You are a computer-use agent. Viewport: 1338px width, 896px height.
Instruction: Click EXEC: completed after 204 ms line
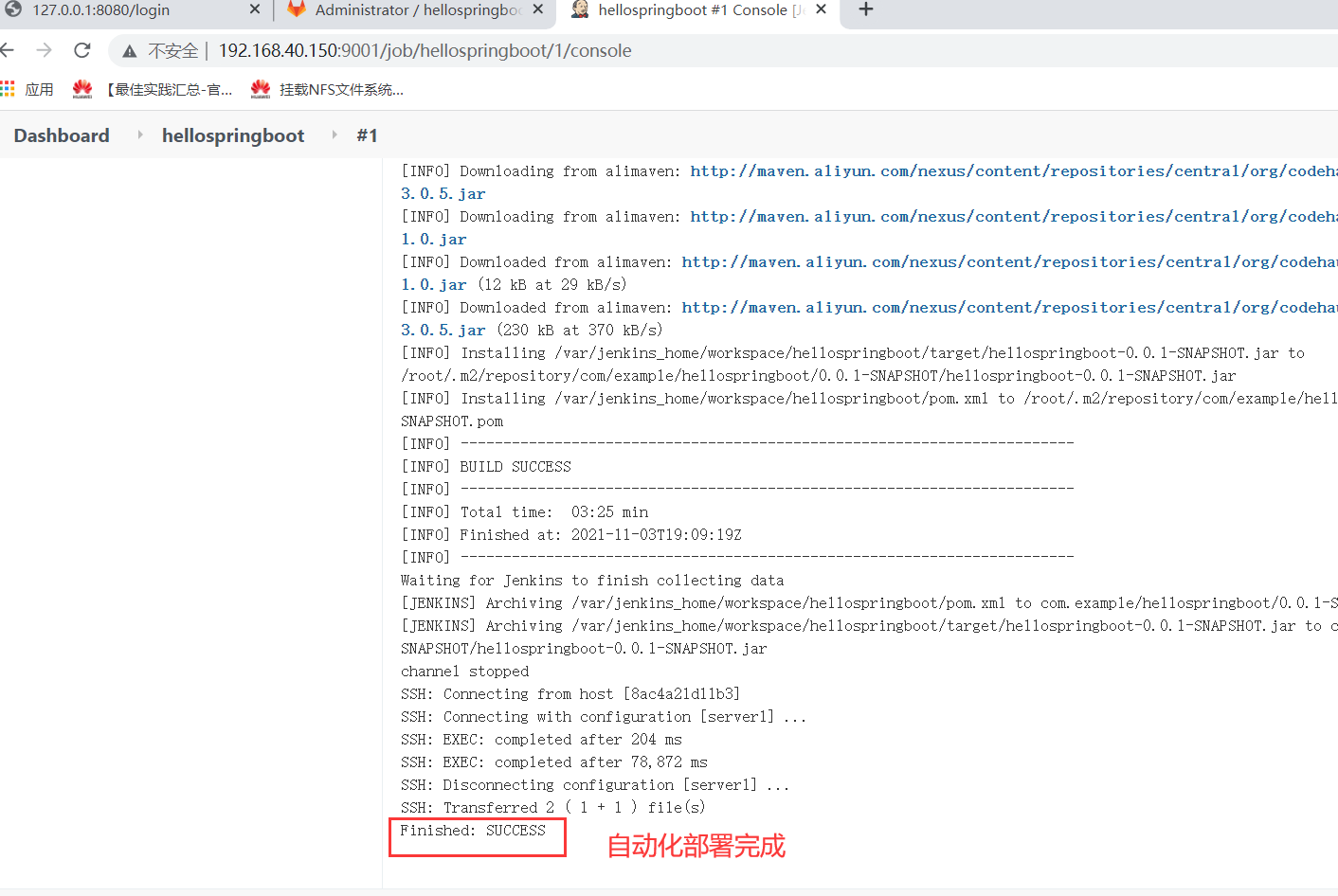coord(542,740)
